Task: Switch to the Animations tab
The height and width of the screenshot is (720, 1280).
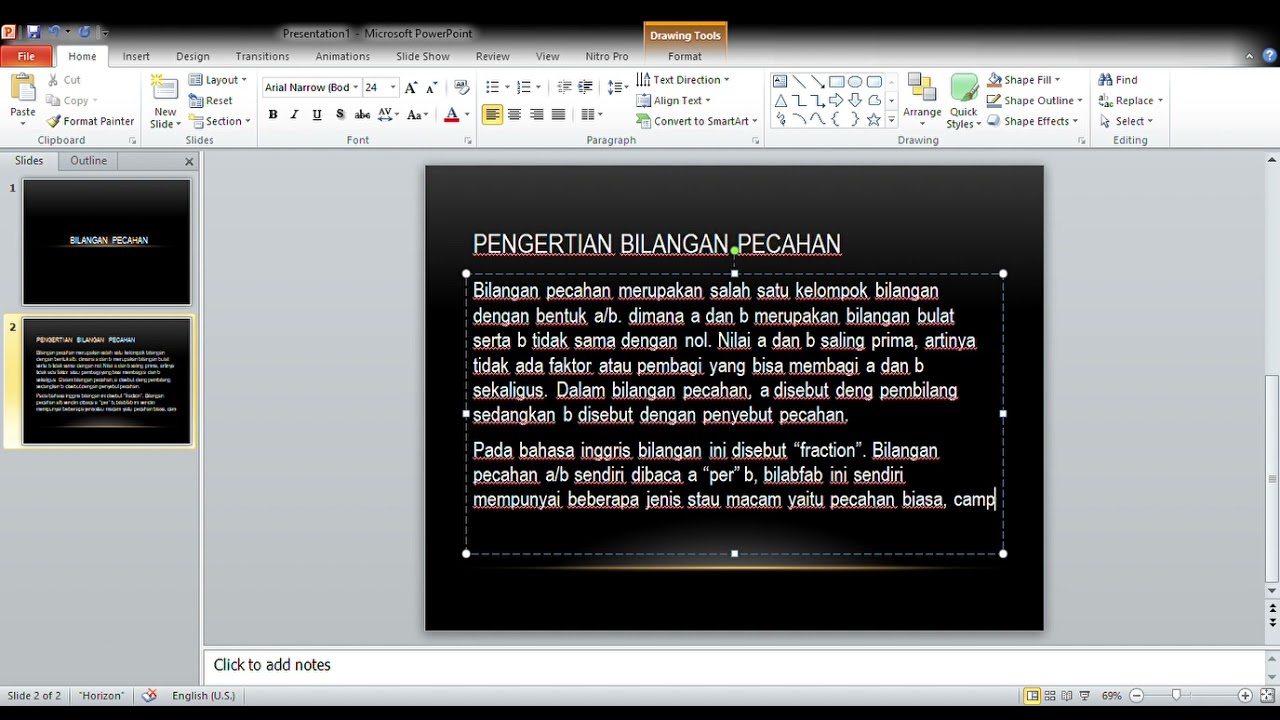Action: point(342,57)
